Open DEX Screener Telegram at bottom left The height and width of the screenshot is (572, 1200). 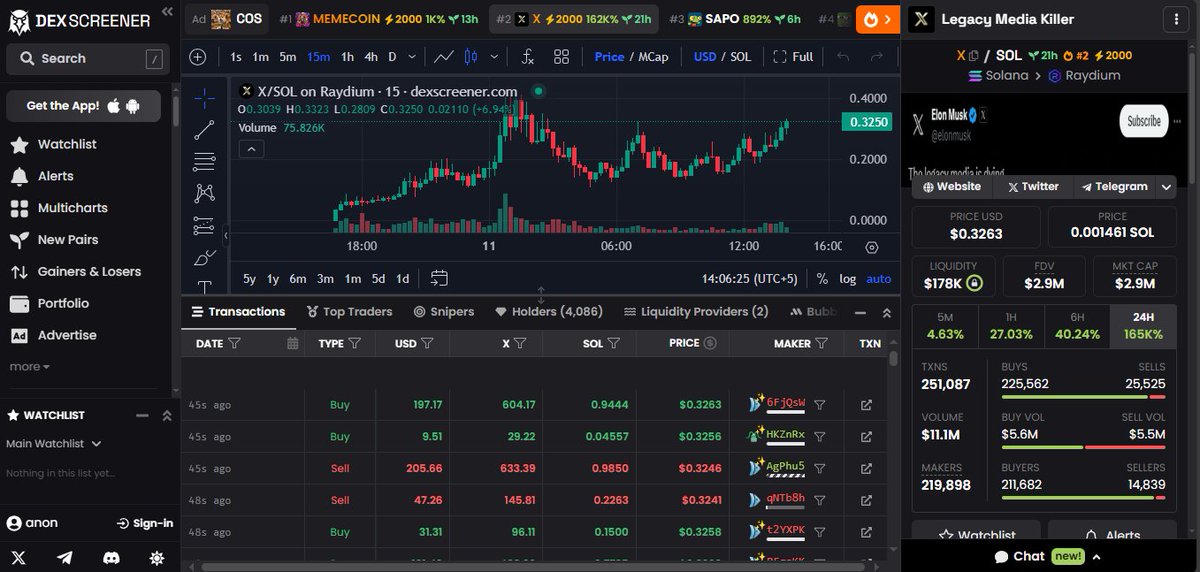pos(65,558)
